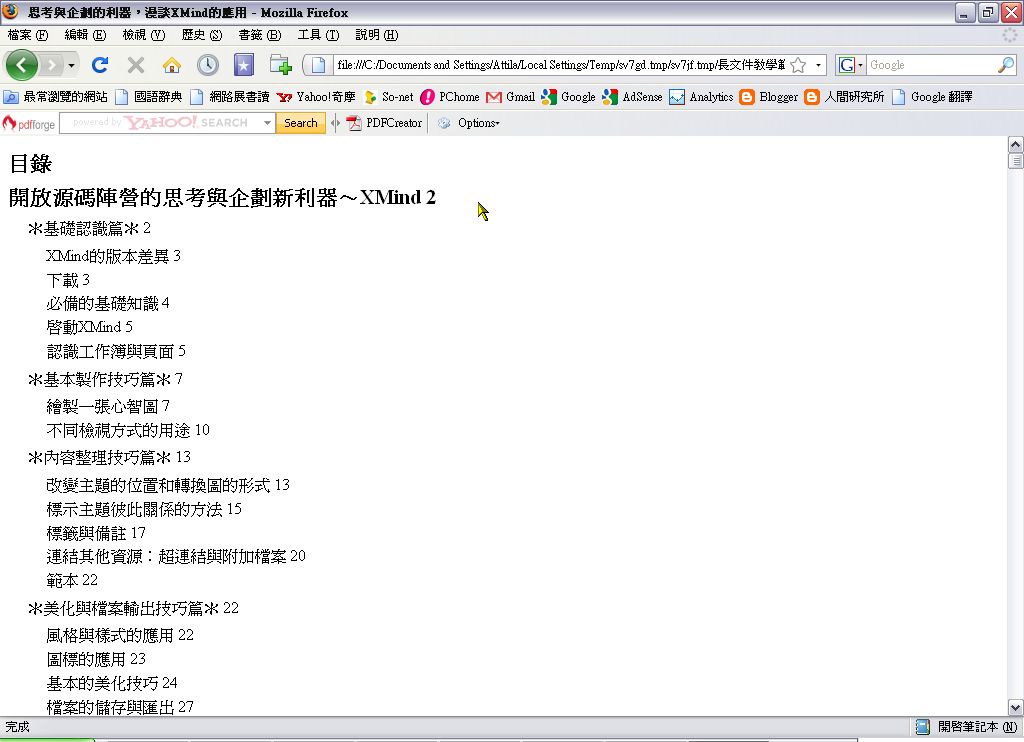This screenshot has width=1024, height=742.
Task: Open the 工具 (T) menu
Action: [x=318, y=35]
